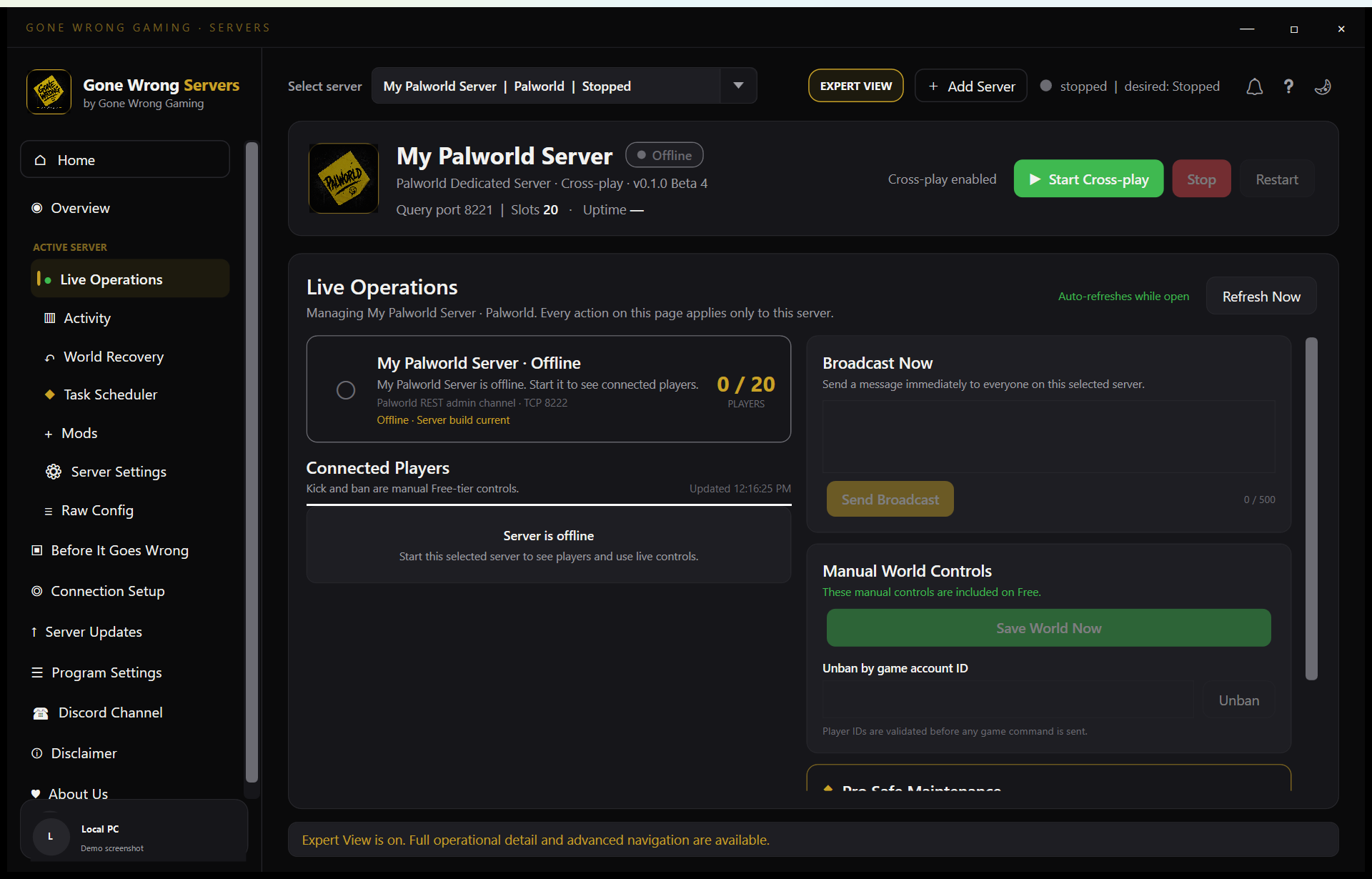This screenshot has width=1372, height=879.
Task: Click the 0 / 20 players count
Action: (x=746, y=384)
